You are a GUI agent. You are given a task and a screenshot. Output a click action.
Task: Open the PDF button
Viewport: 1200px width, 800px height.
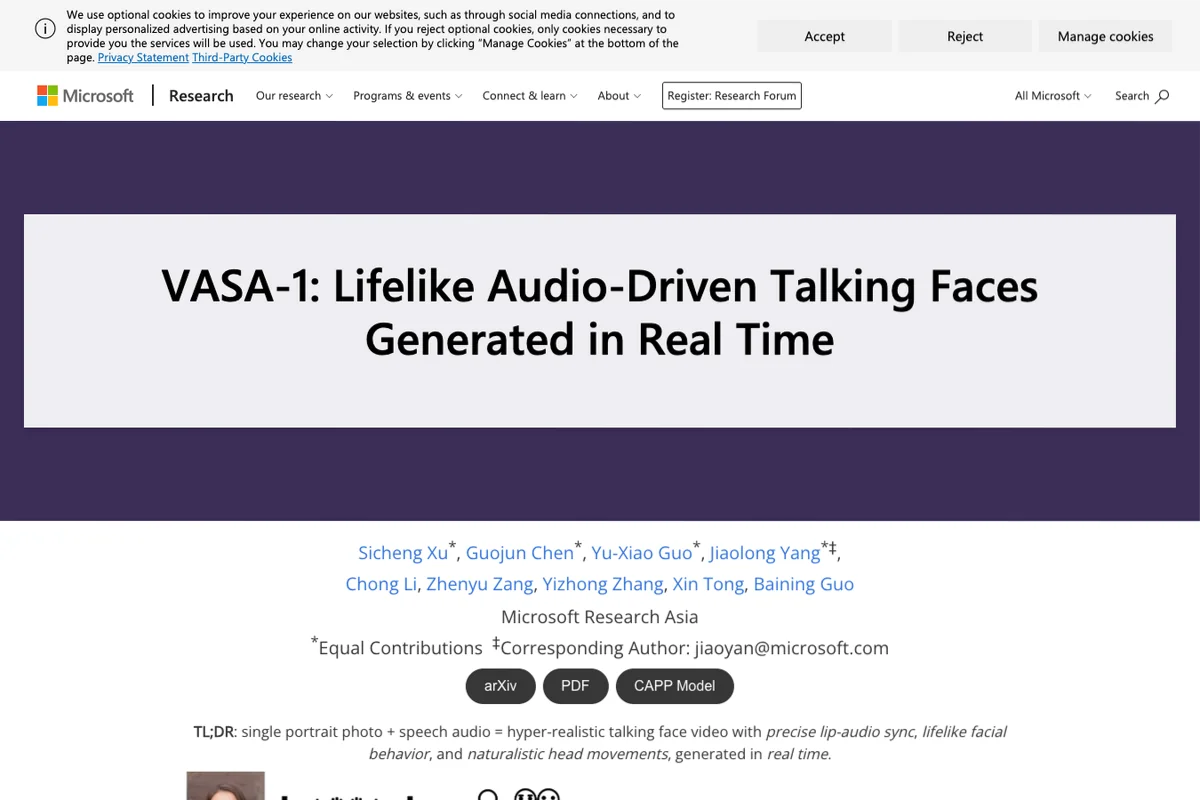tap(575, 686)
